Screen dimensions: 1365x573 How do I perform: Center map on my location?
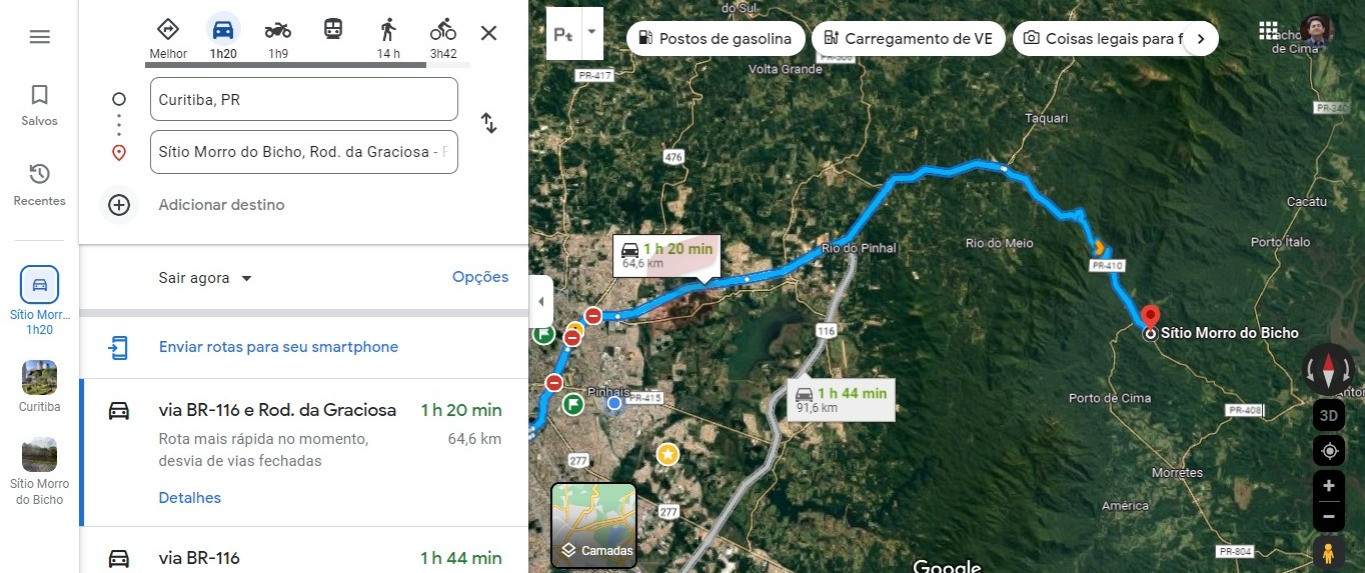point(1329,451)
